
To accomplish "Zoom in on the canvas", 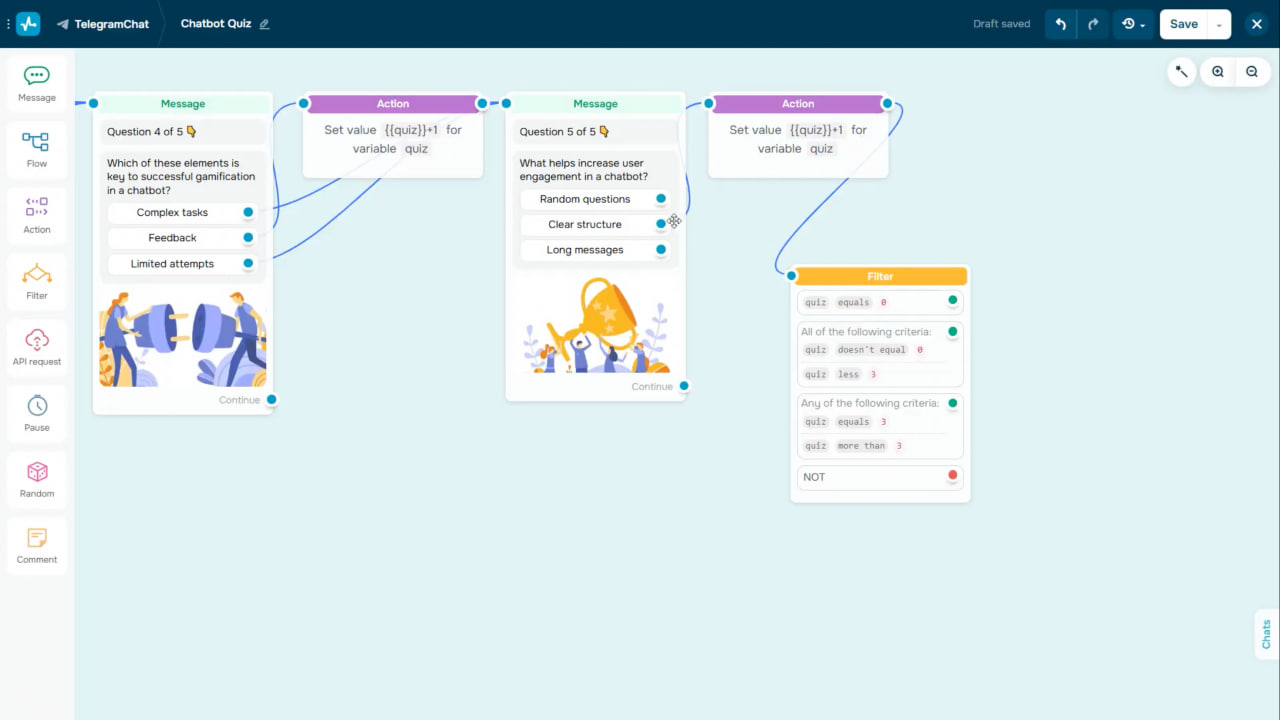I will [x=1218, y=72].
